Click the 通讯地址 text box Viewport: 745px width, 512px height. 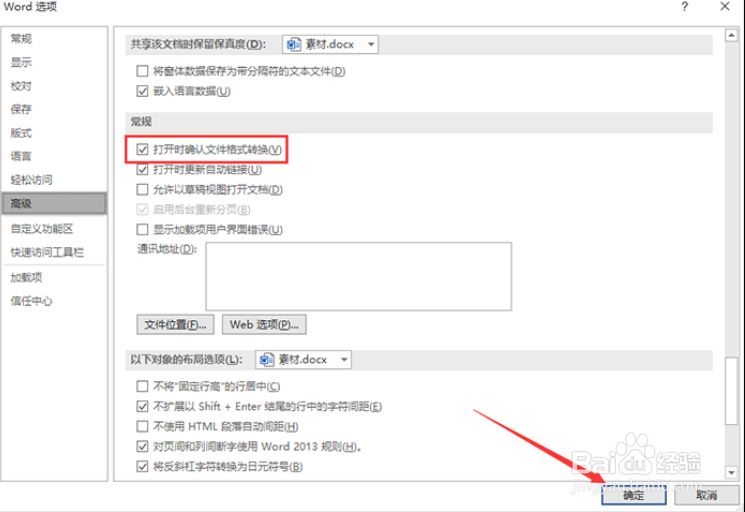coord(359,276)
